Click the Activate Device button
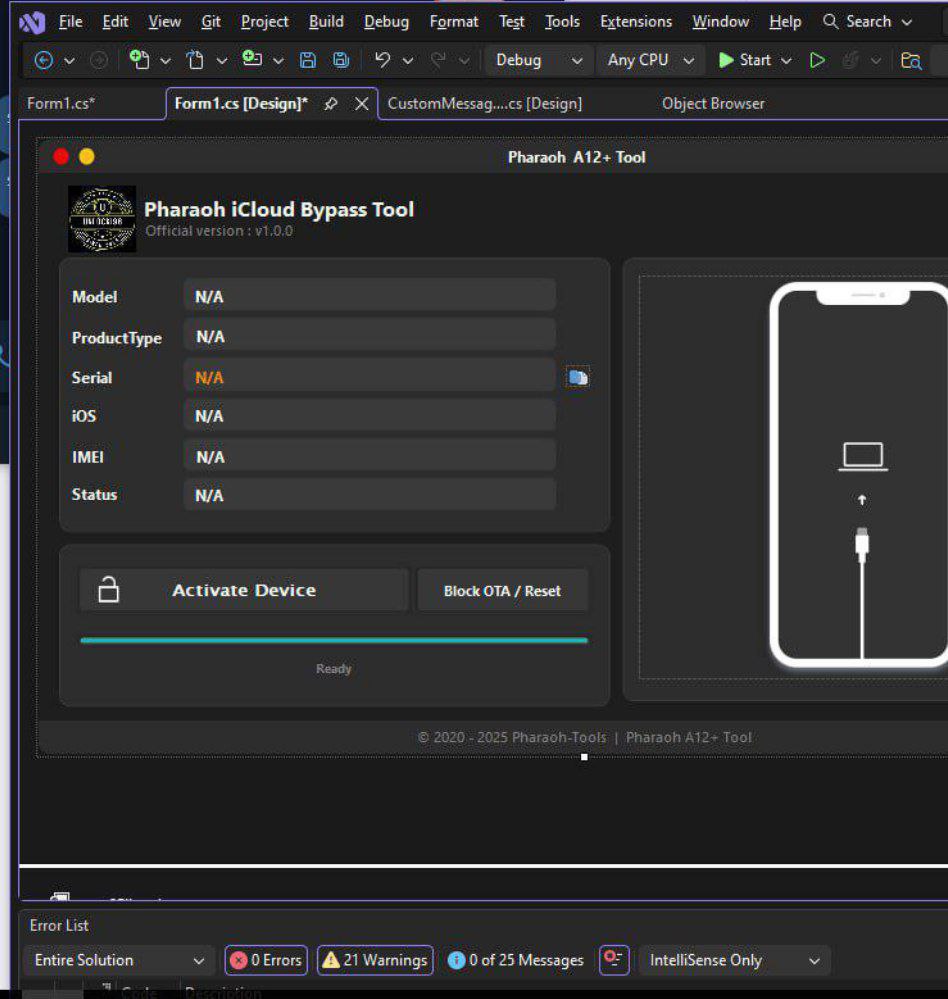The width and height of the screenshot is (948, 999). [243, 590]
